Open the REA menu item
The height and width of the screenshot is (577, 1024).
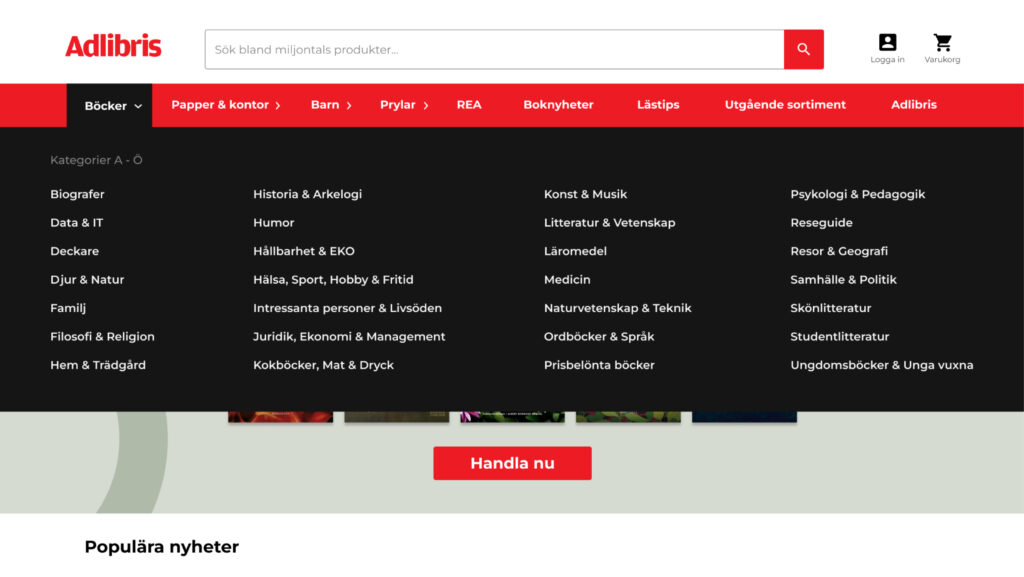pos(469,105)
